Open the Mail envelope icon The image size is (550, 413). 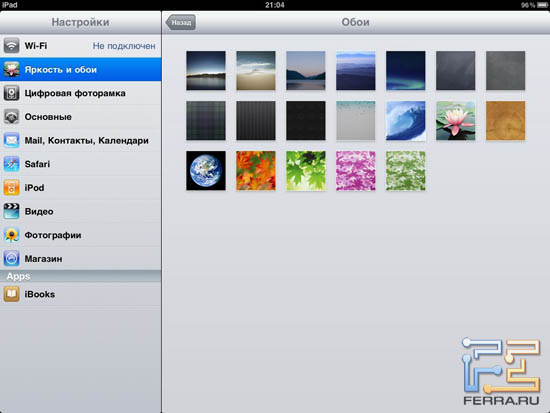(11, 140)
